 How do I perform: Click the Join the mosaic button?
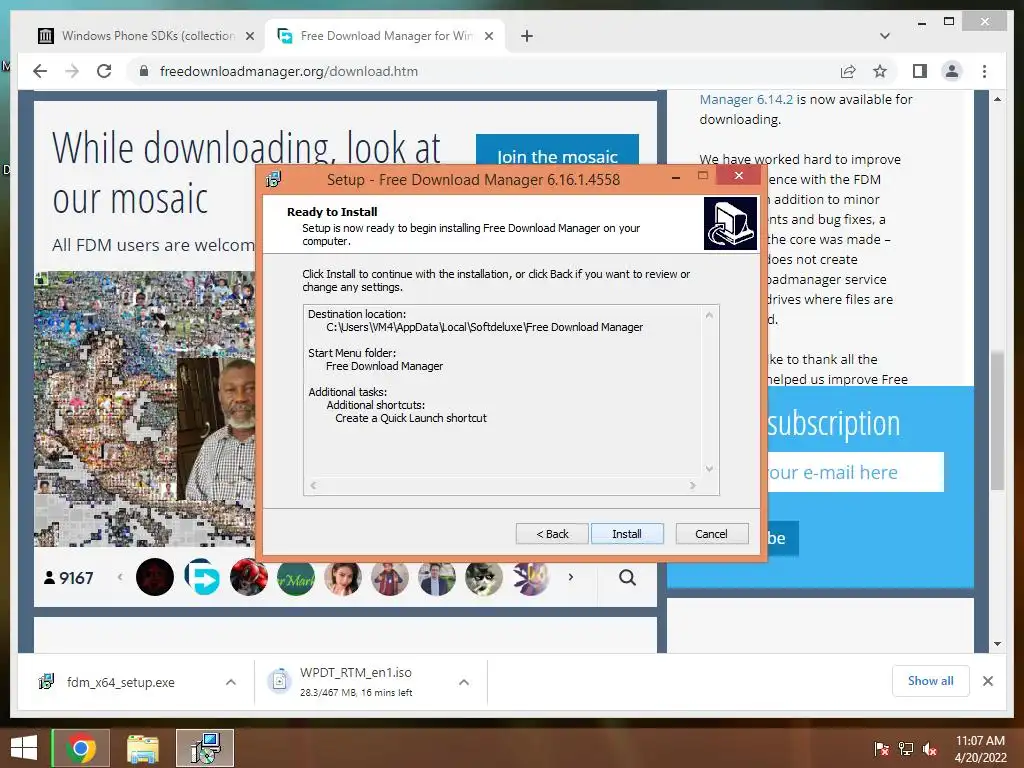557,150
